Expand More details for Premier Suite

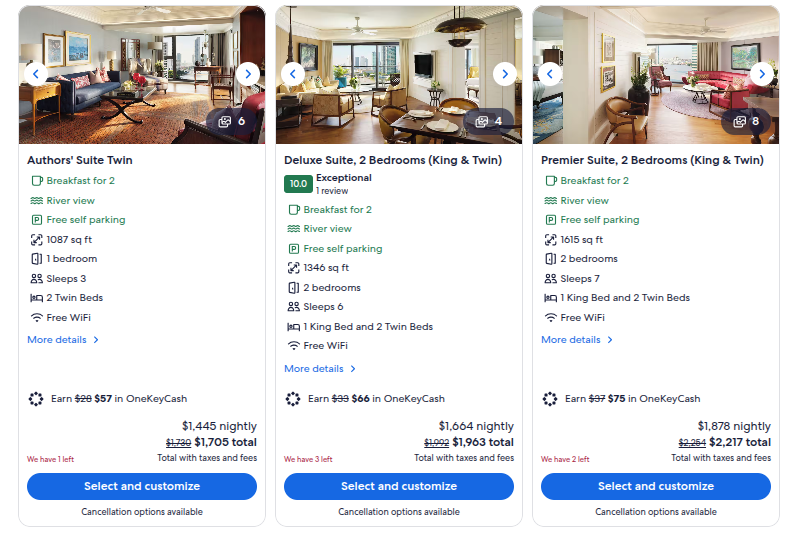tap(576, 340)
